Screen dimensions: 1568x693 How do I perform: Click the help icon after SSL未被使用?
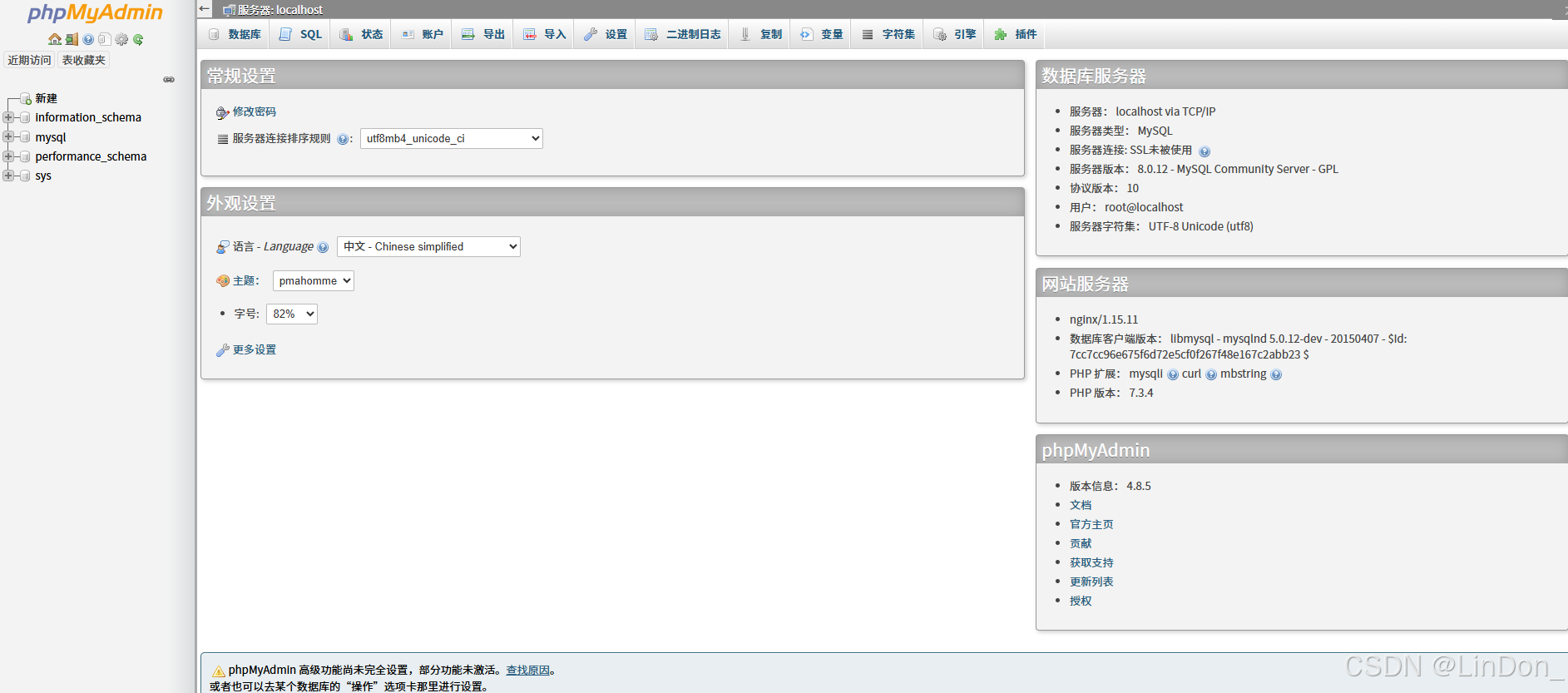[x=1204, y=151]
